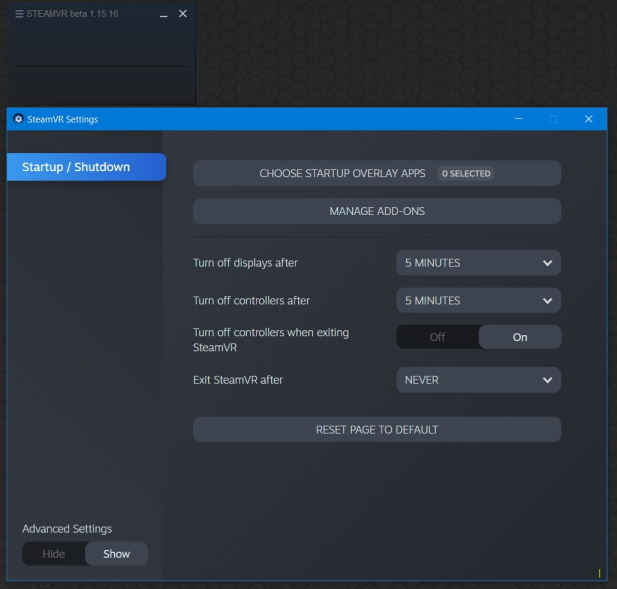
Task: Open Choose Startup Overlay Apps
Action: click(342, 173)
